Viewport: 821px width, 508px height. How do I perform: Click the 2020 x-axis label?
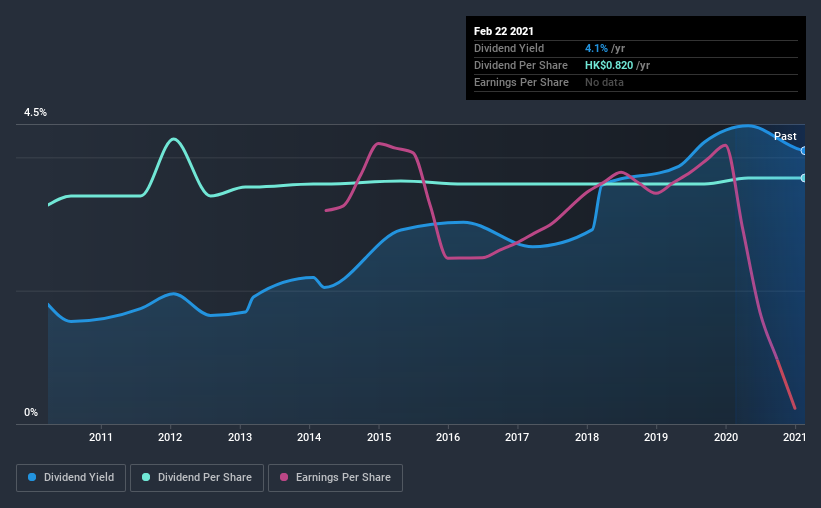coord(726,437)
